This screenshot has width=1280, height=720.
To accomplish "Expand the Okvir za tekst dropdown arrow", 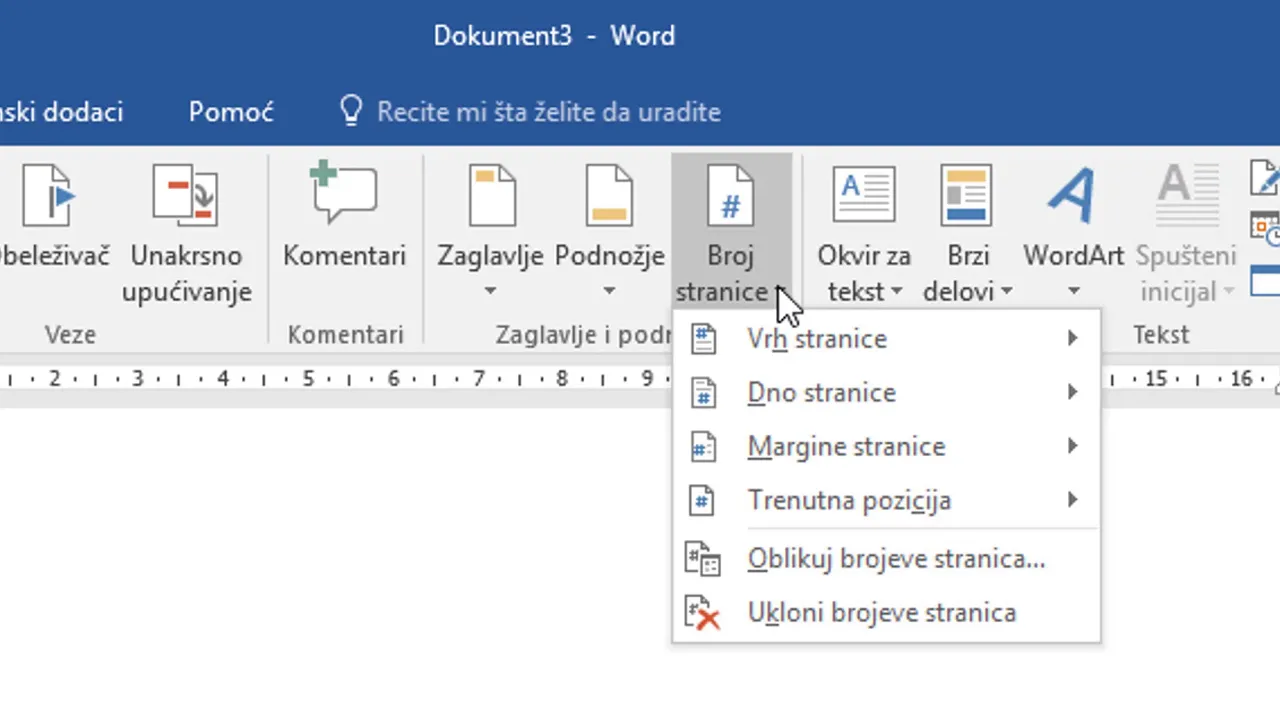I will point(897,292).
